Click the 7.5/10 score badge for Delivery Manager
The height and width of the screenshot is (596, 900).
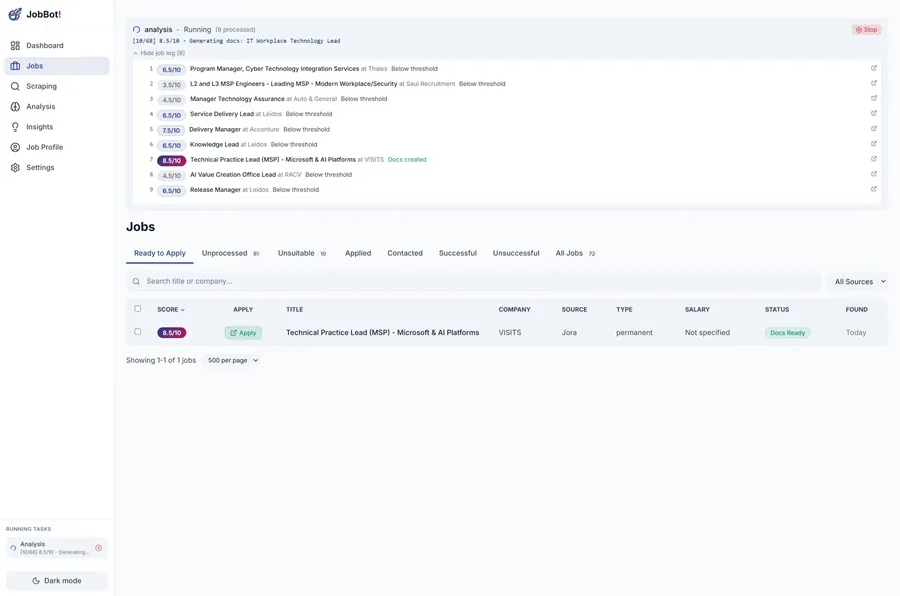[171, 130]
